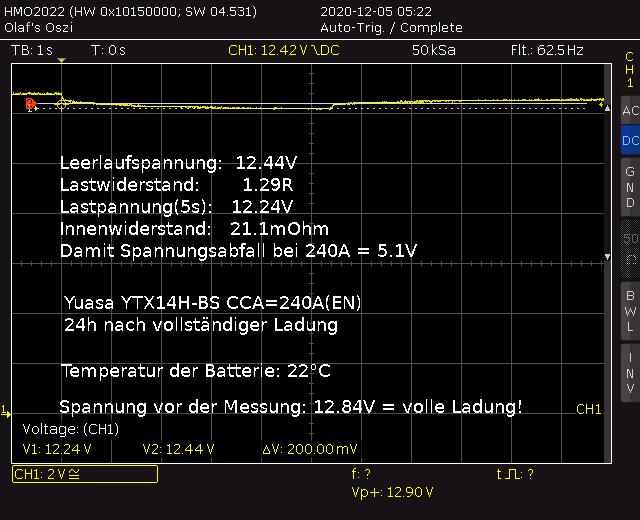Image resolution: width=640 pixels, height=520 pixels.
Task: Click the V1: 12.24 V cursor value
Action: click(x=59, y=450)
